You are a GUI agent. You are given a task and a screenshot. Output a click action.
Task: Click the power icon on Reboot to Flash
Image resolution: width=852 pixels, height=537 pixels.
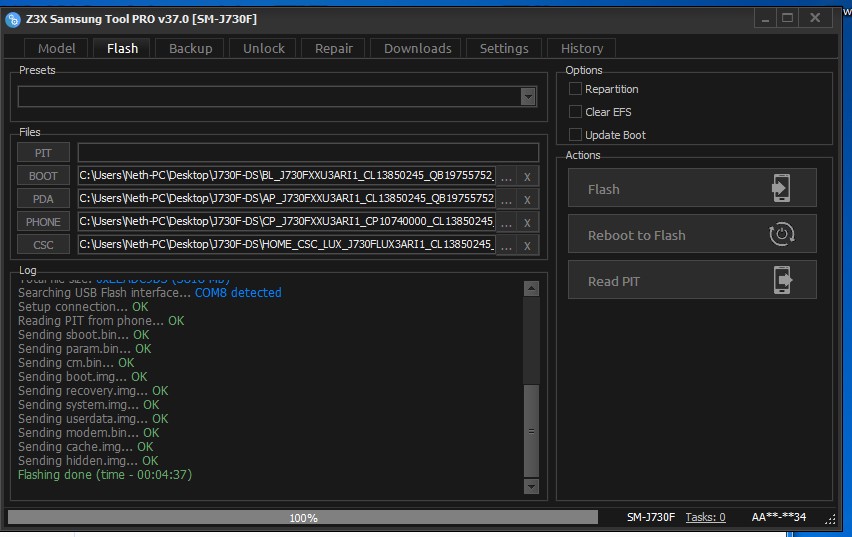click(782, 234)
